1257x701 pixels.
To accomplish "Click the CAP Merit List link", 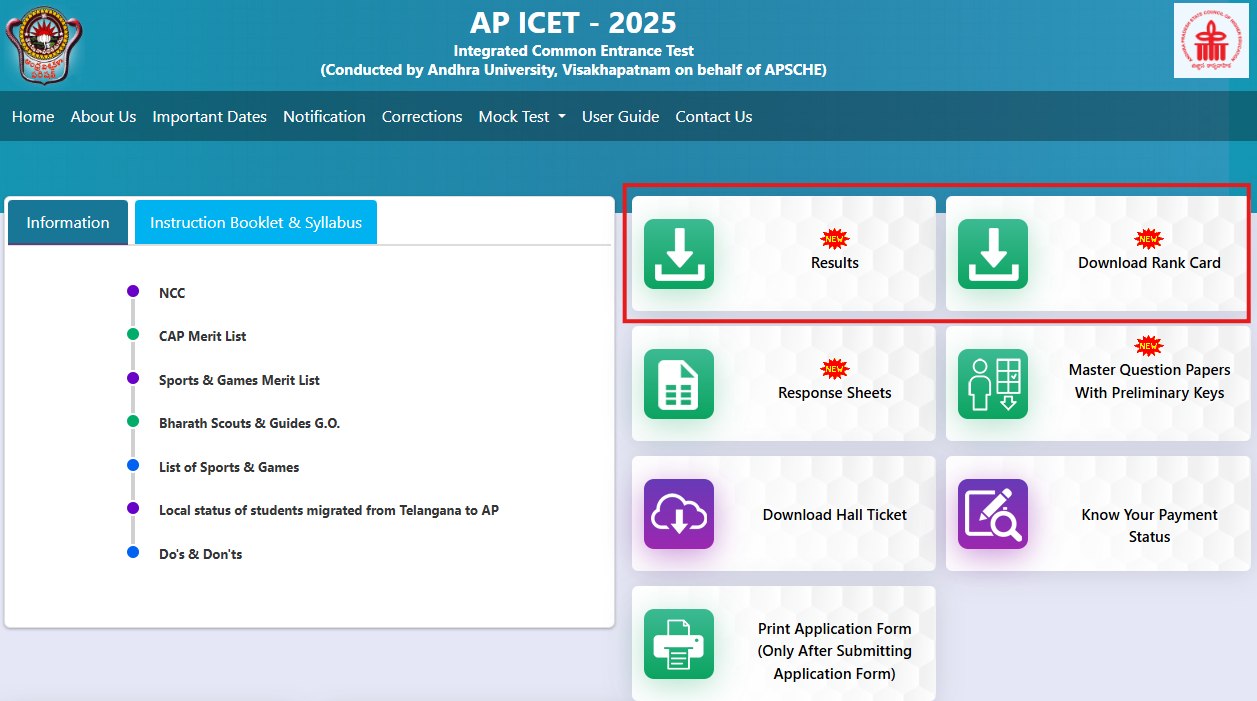I will click(x=202, y=336).
